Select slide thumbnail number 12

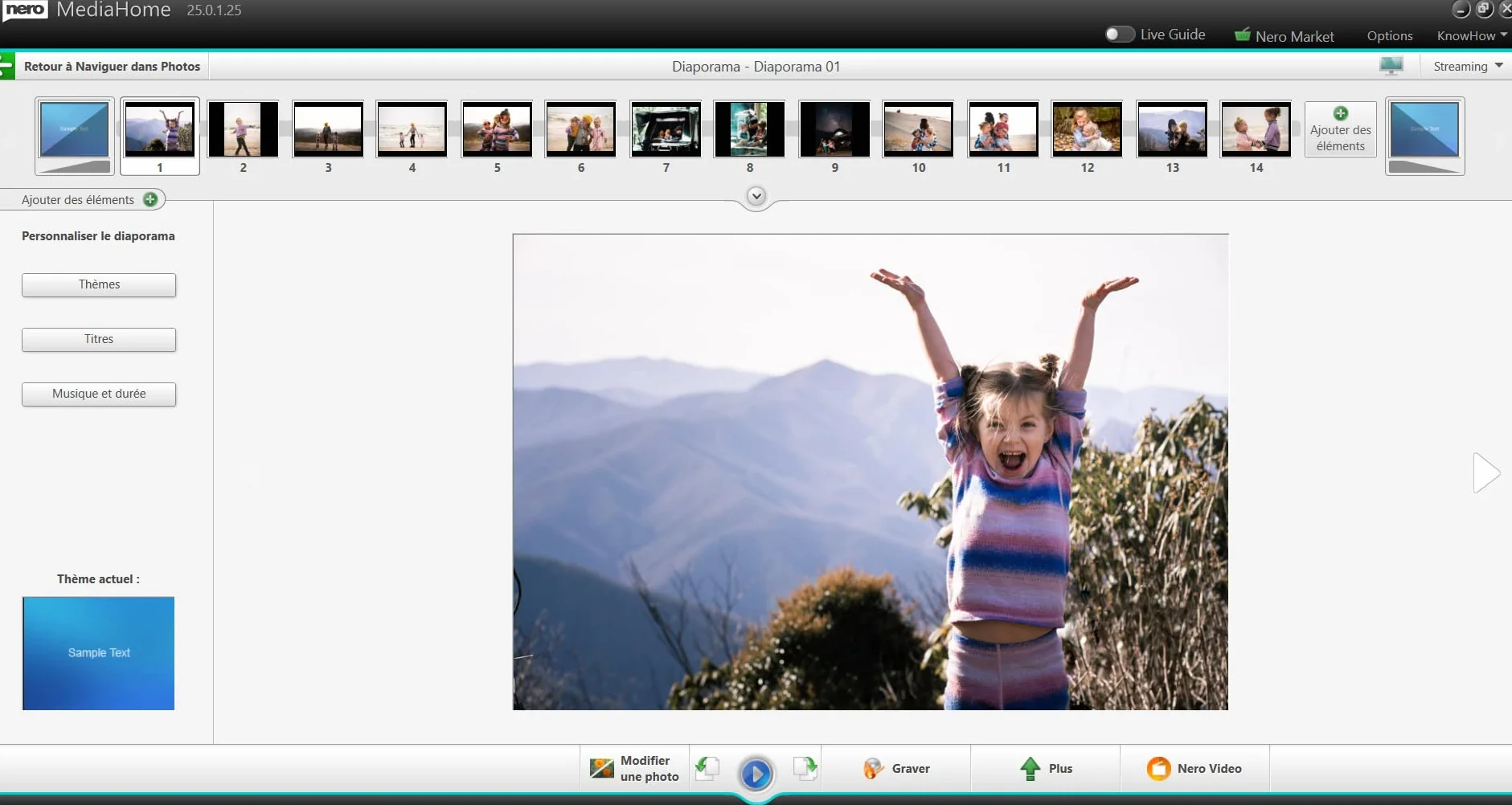point(1088,129)
